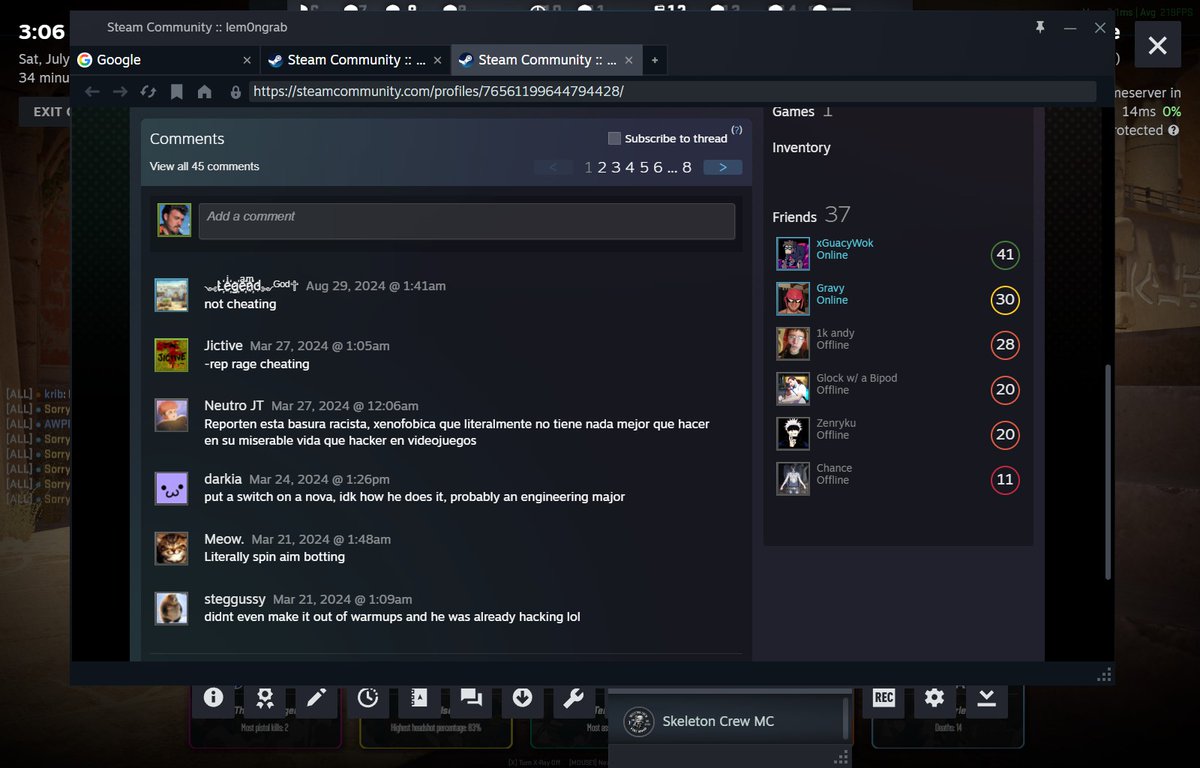This screenshot has height=768, width=1200.
Task: Open the discussions chat bubbles icon
Action: coord(471,698)
